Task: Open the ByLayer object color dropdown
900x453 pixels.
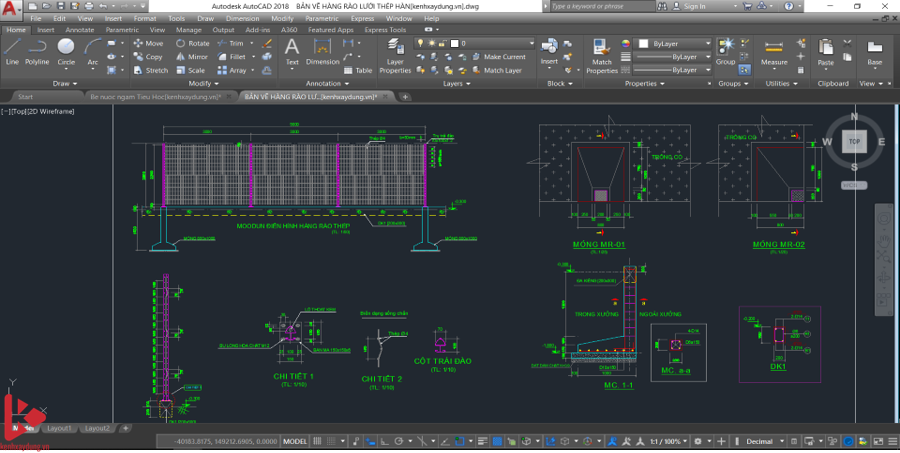Action: click(672, 44)
